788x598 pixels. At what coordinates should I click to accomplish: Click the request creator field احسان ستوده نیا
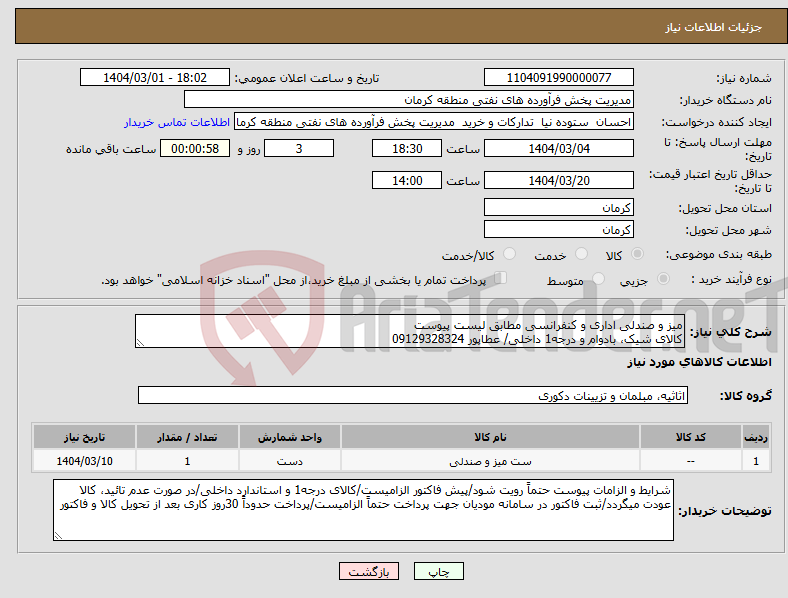click(x=434, y=122)
